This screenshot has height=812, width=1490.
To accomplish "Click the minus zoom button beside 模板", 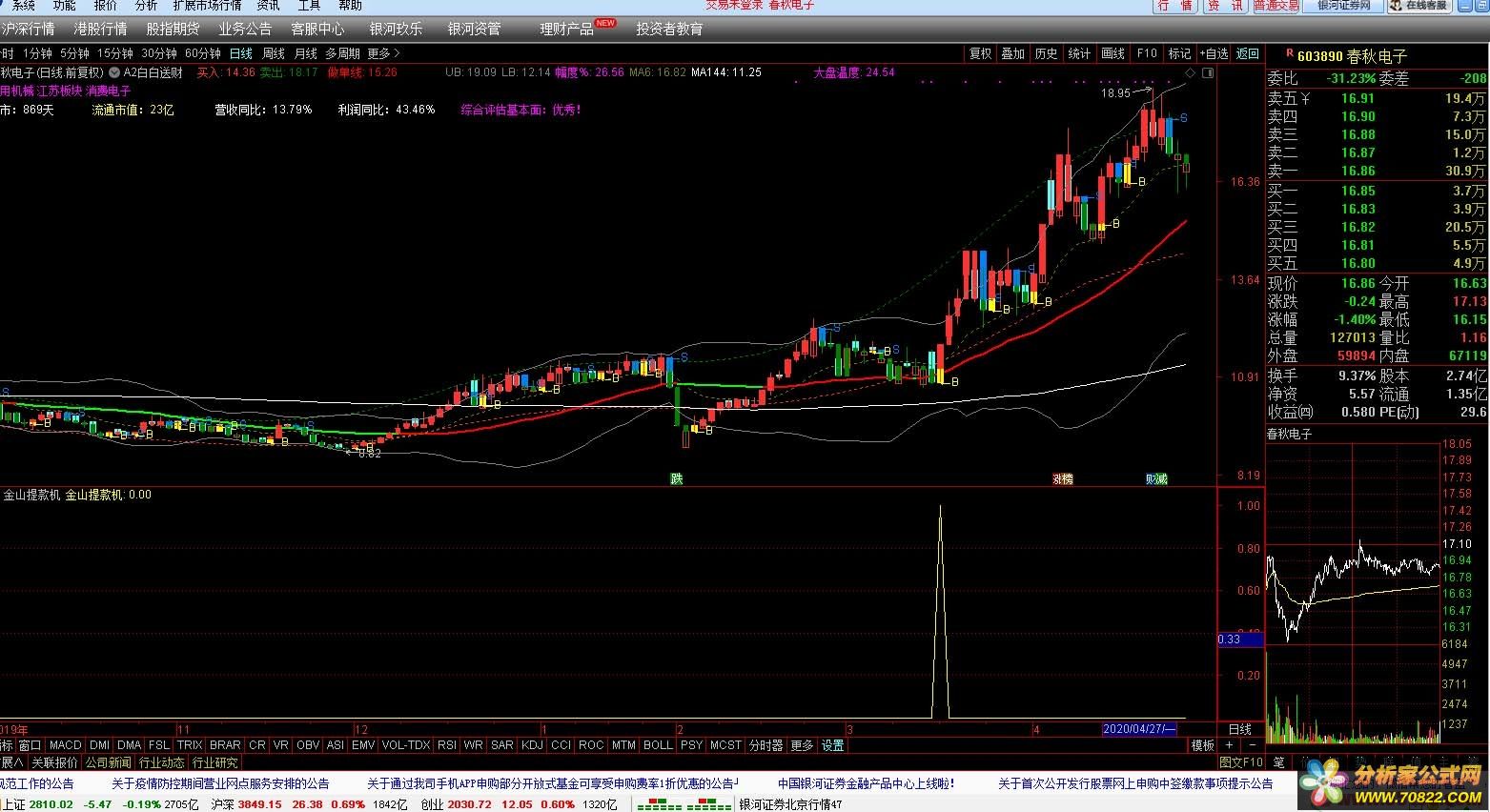I will (x=1252, y=745).
